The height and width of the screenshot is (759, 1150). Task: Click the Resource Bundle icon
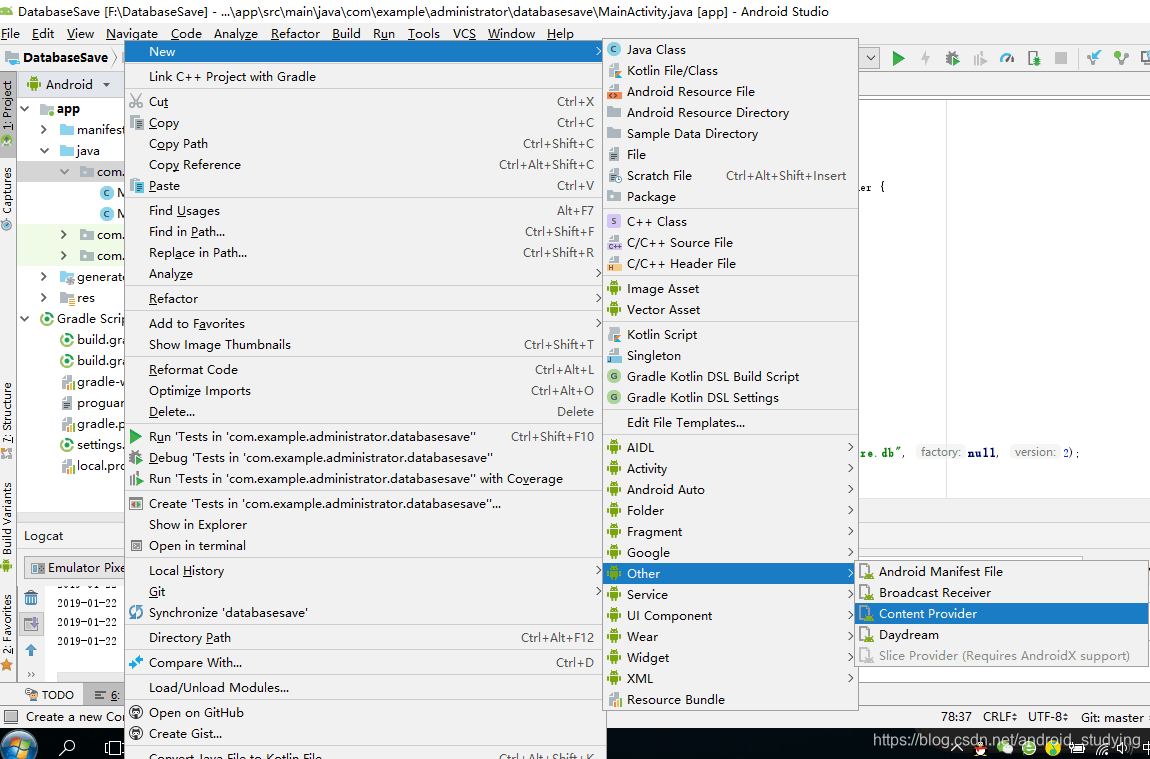614,700
